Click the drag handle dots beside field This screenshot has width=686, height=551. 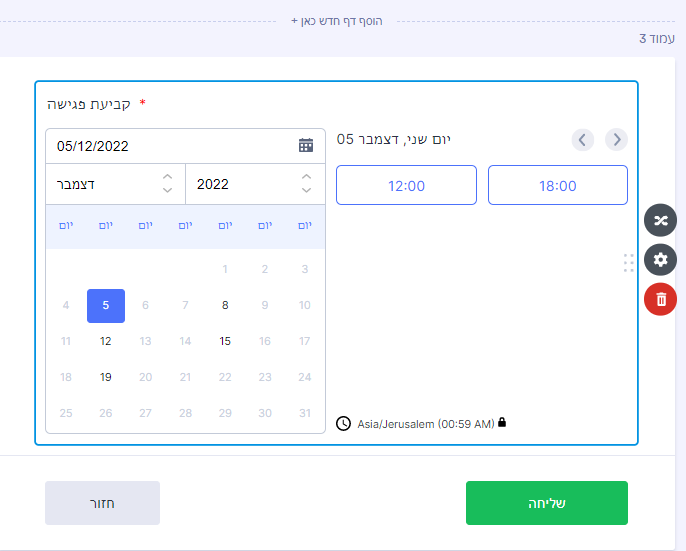coord(628,263)
